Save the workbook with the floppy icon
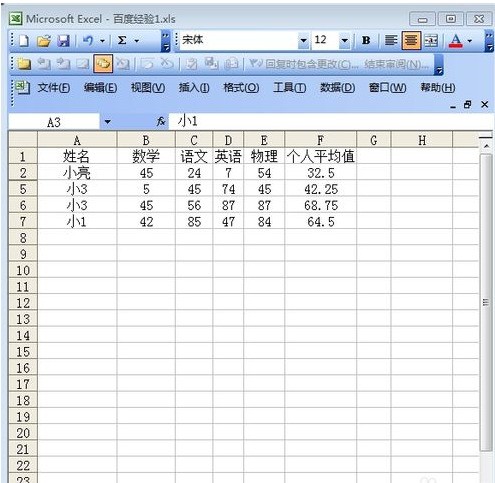The height and width of the screenshot is (483, 495). coord(63,41)
